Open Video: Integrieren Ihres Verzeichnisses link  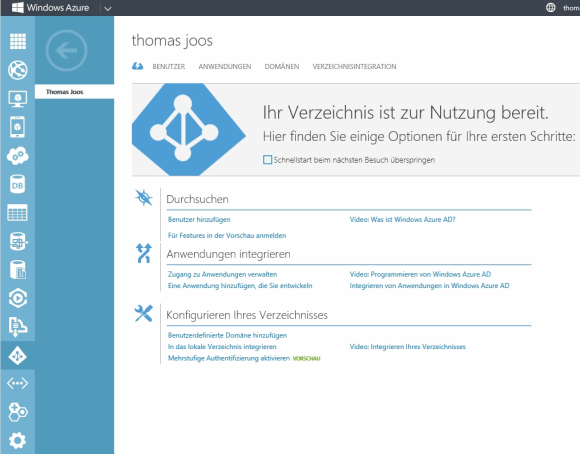point(408,347)
